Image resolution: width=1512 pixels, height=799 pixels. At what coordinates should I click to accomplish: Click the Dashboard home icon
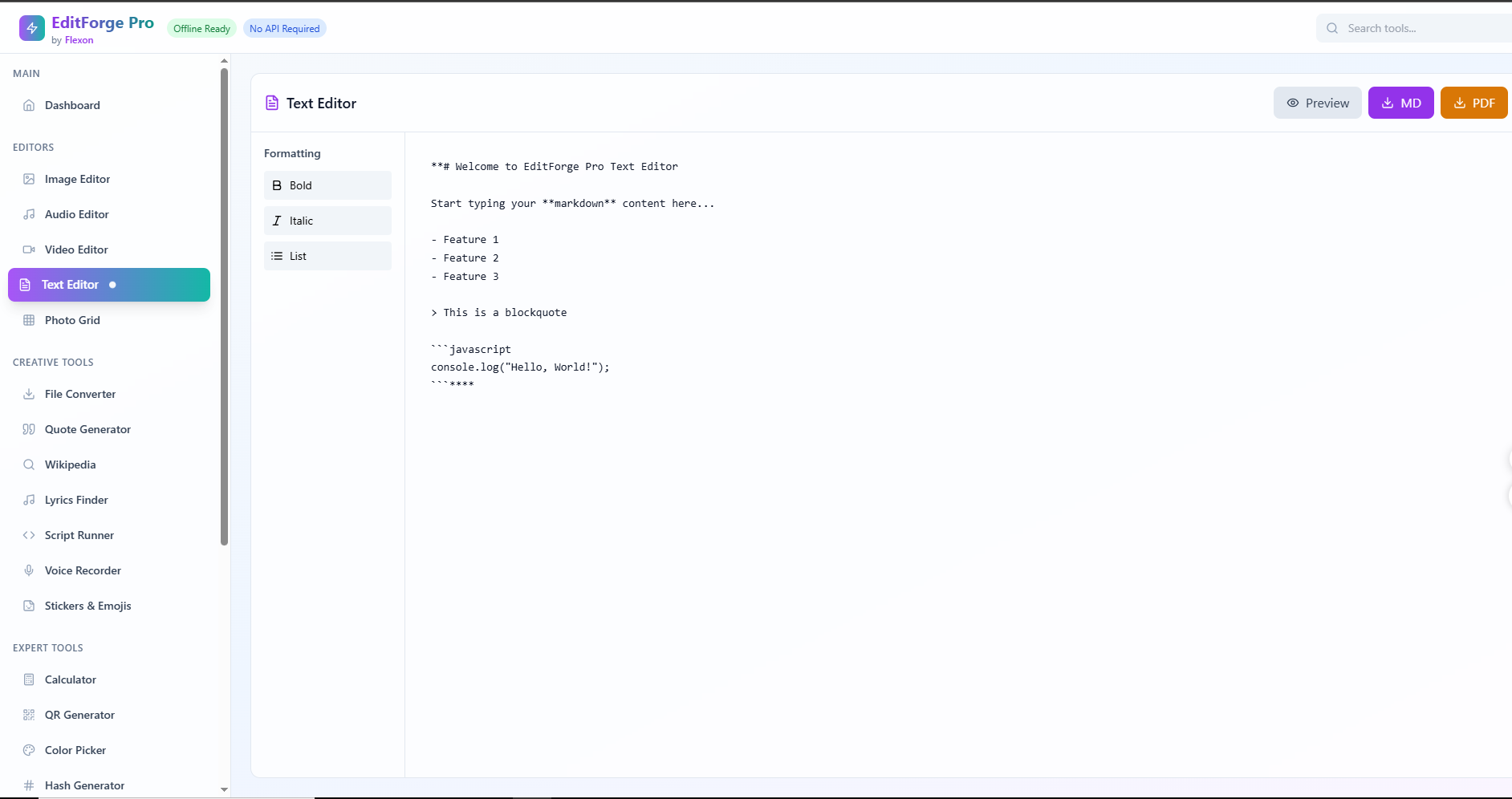tap(29, 105)
